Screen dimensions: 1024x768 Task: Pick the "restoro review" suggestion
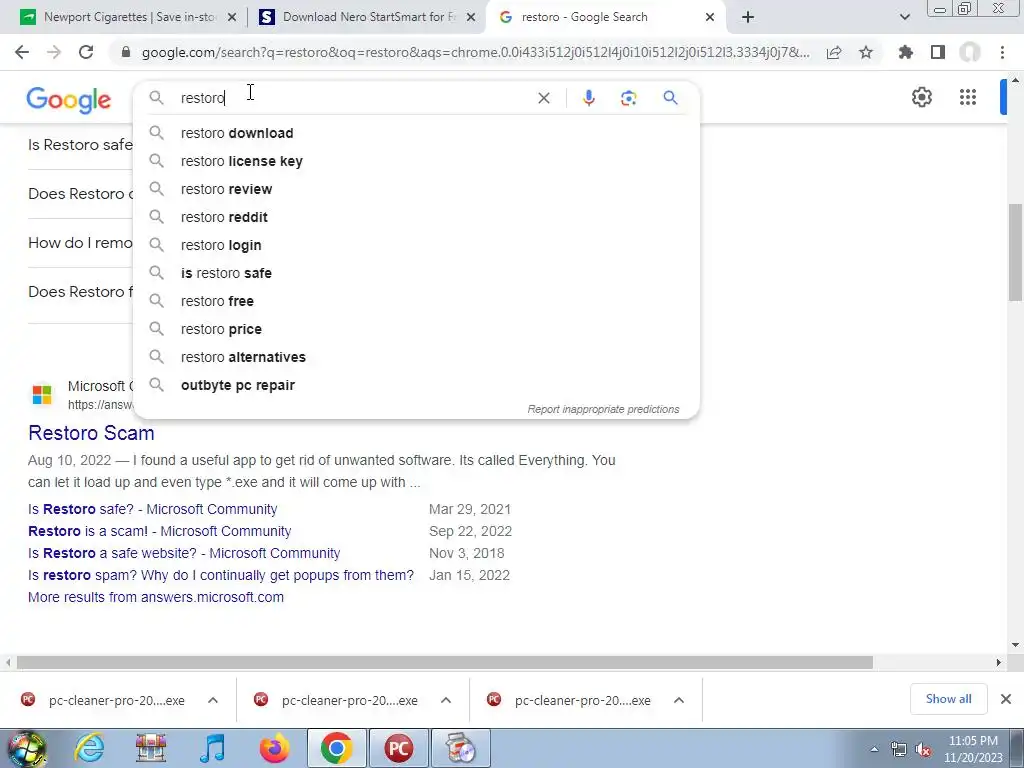pyautogui.click(x=417, y=189)
